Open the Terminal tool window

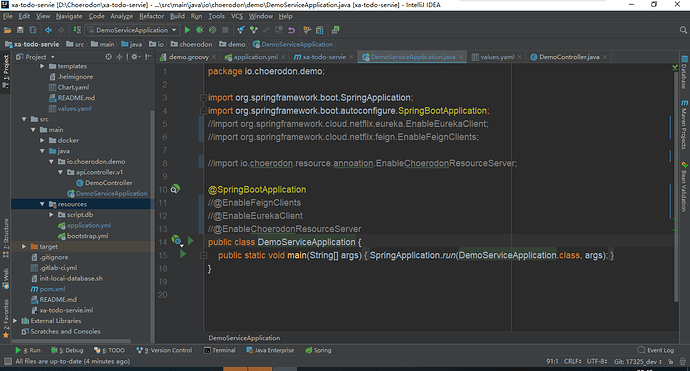coord(220,350)
